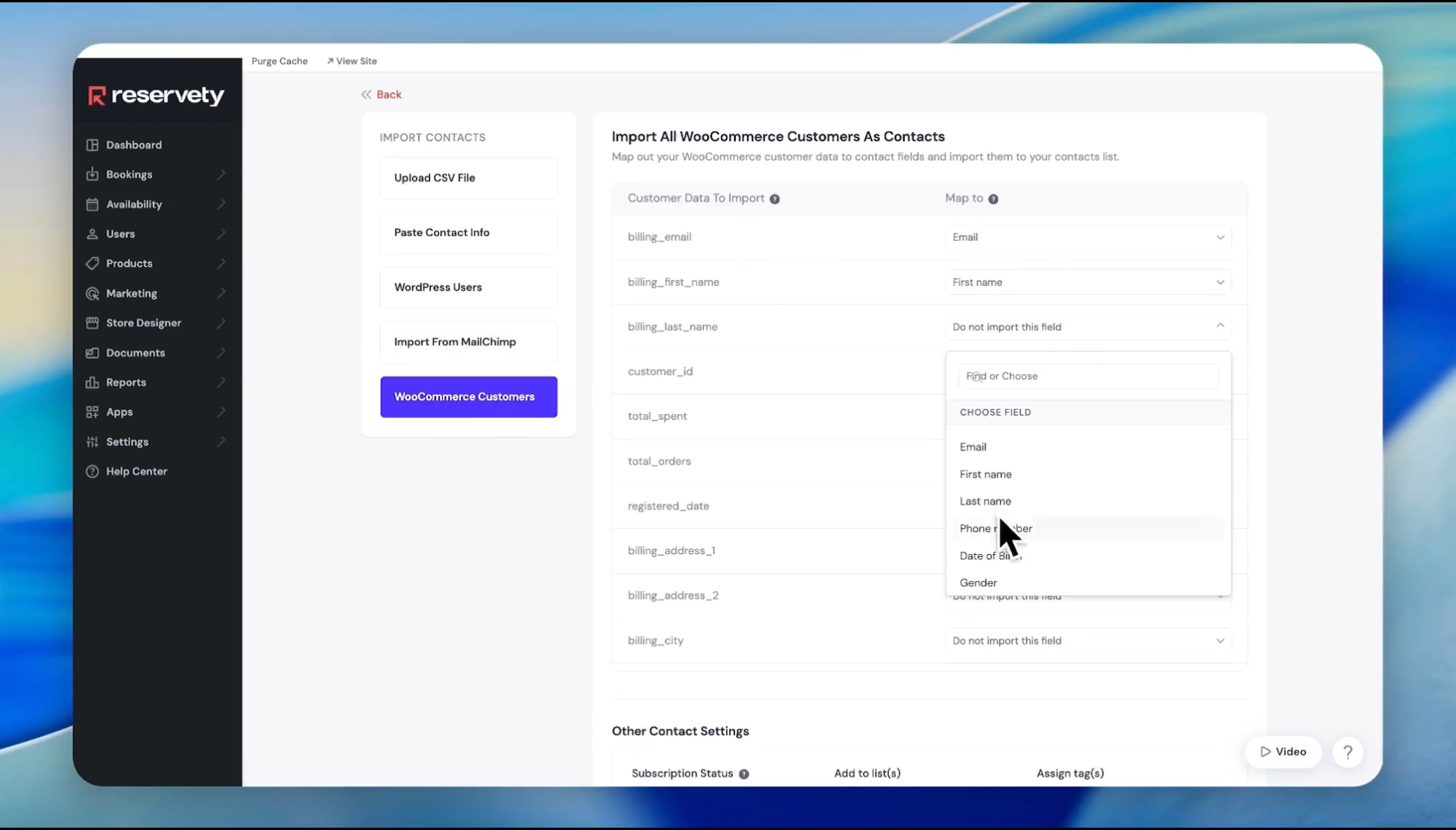This screenshot has width=1456, height=830.
Task: Click the Availability calendar icon
Action: point(92,204)
